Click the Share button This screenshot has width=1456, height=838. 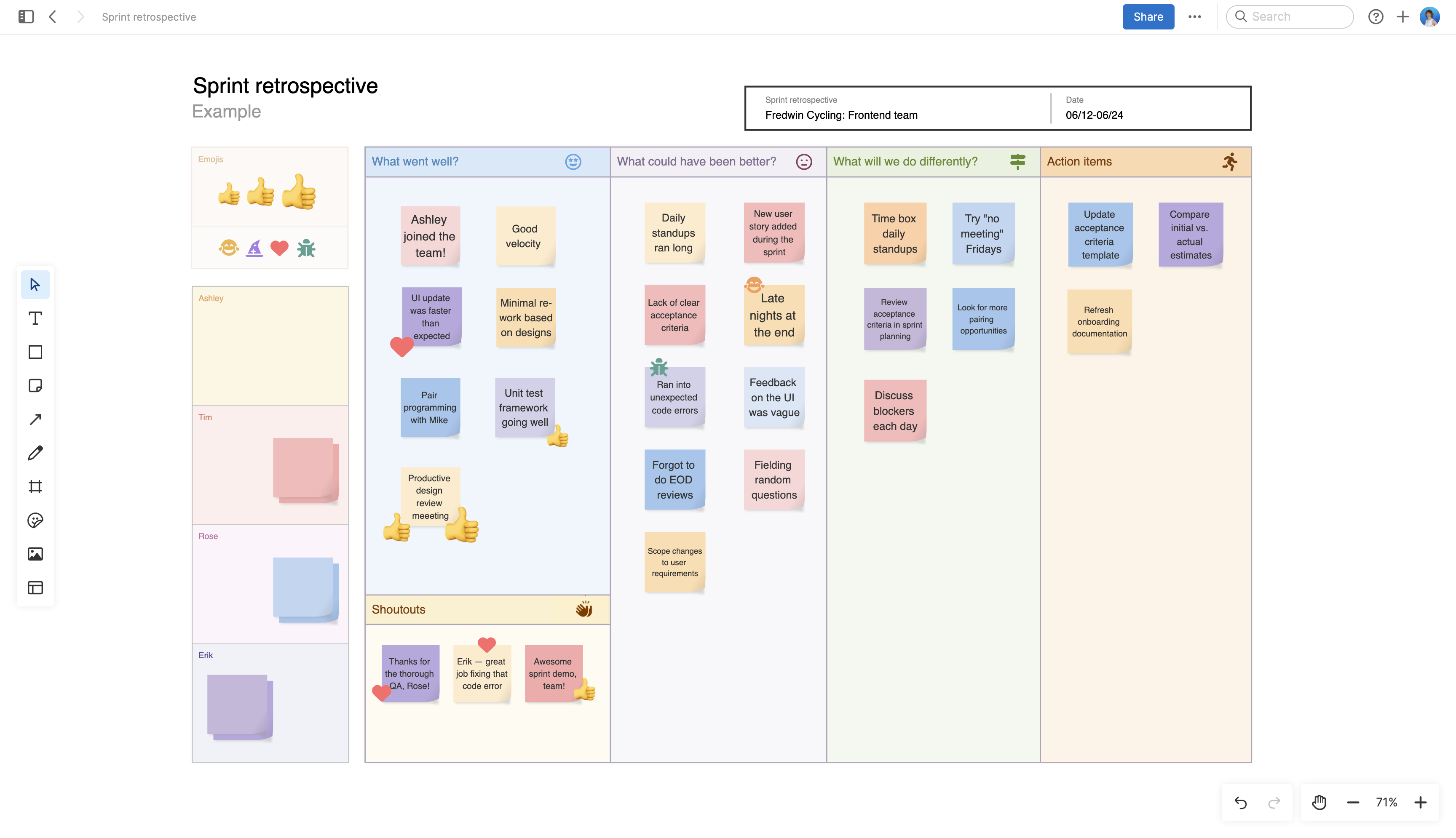pos(1148,17)
